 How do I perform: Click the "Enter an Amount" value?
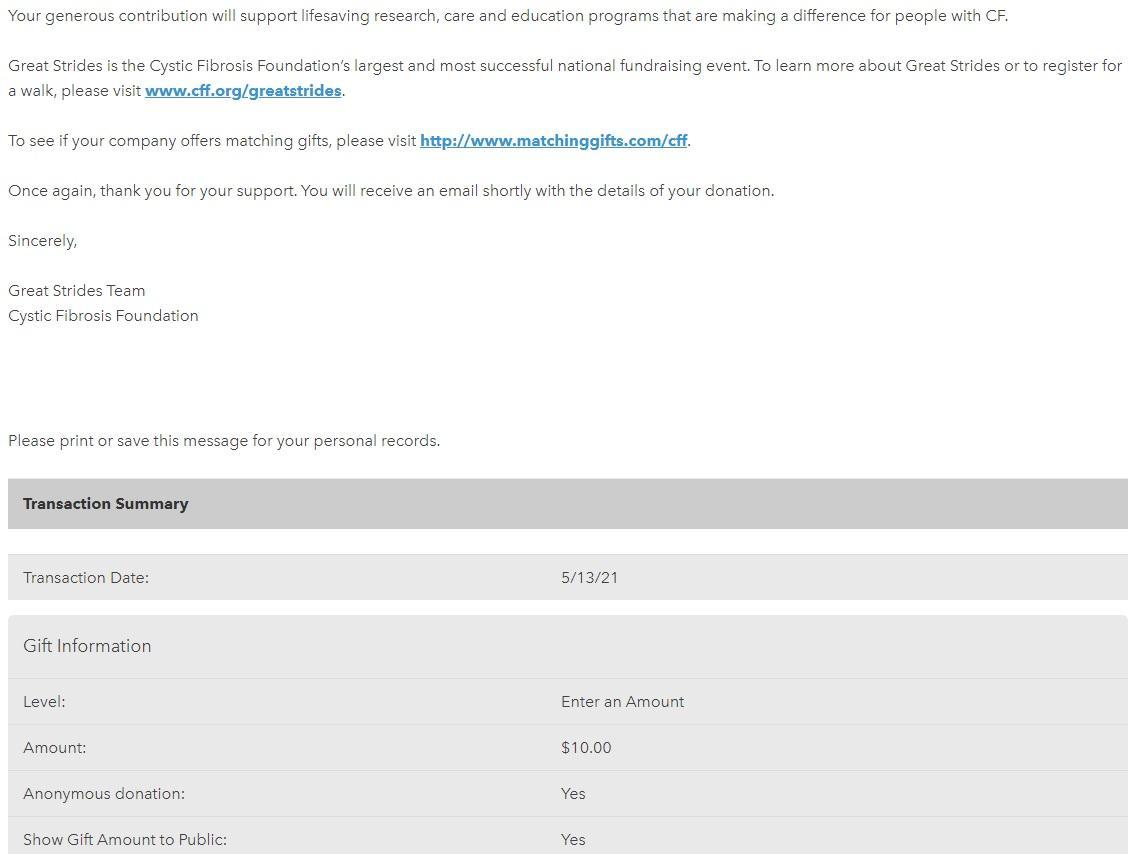pos(622,702)
